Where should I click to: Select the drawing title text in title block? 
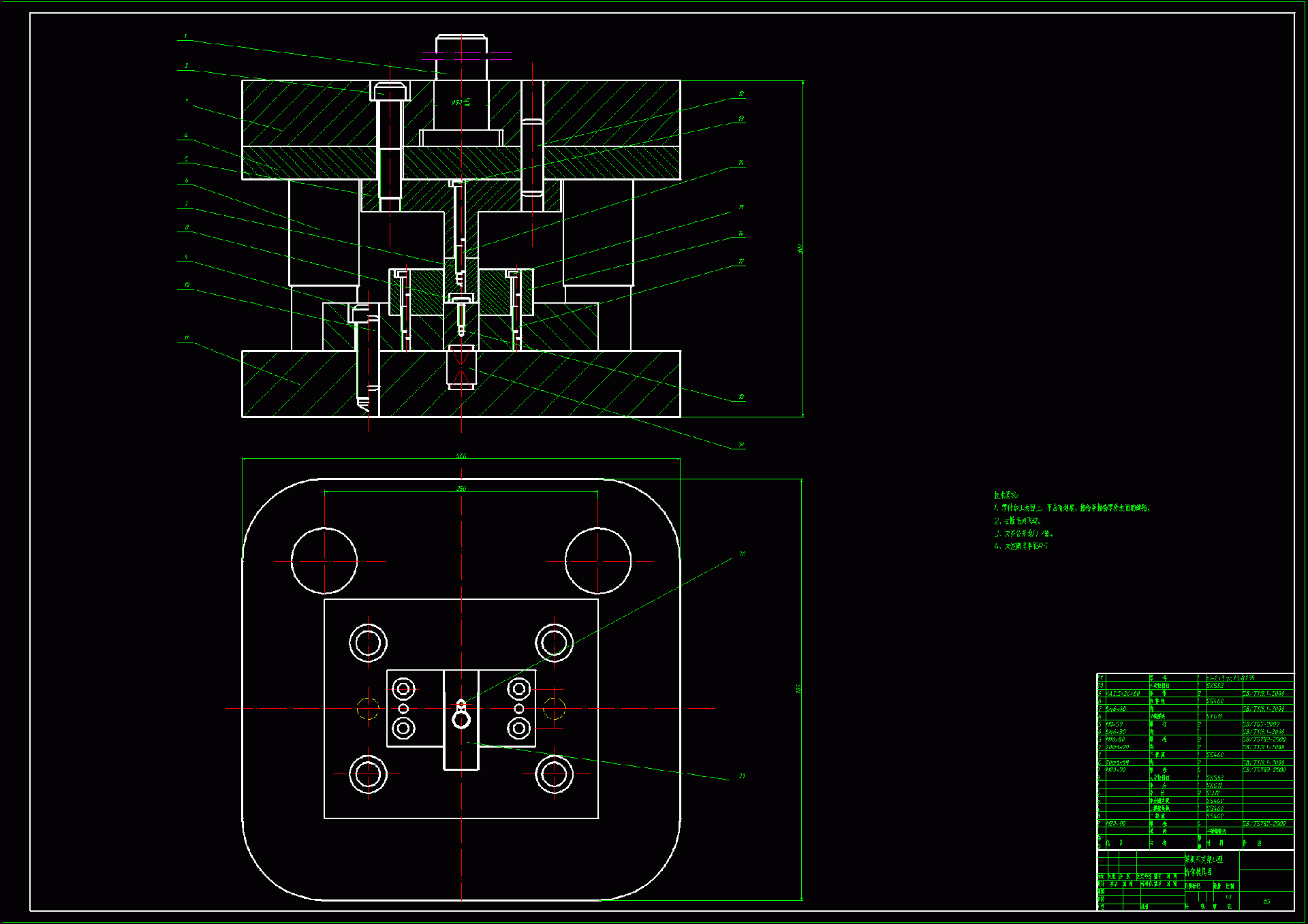1204,859
